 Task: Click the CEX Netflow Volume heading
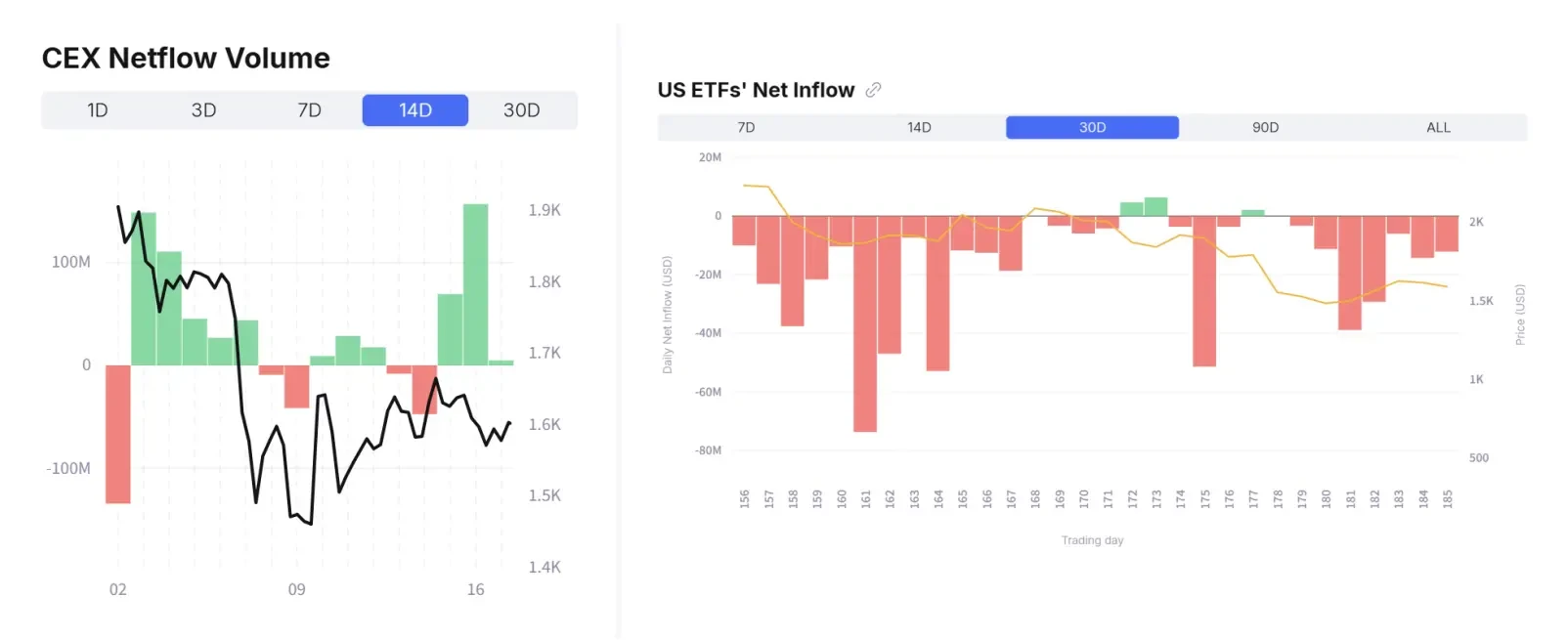186,59
